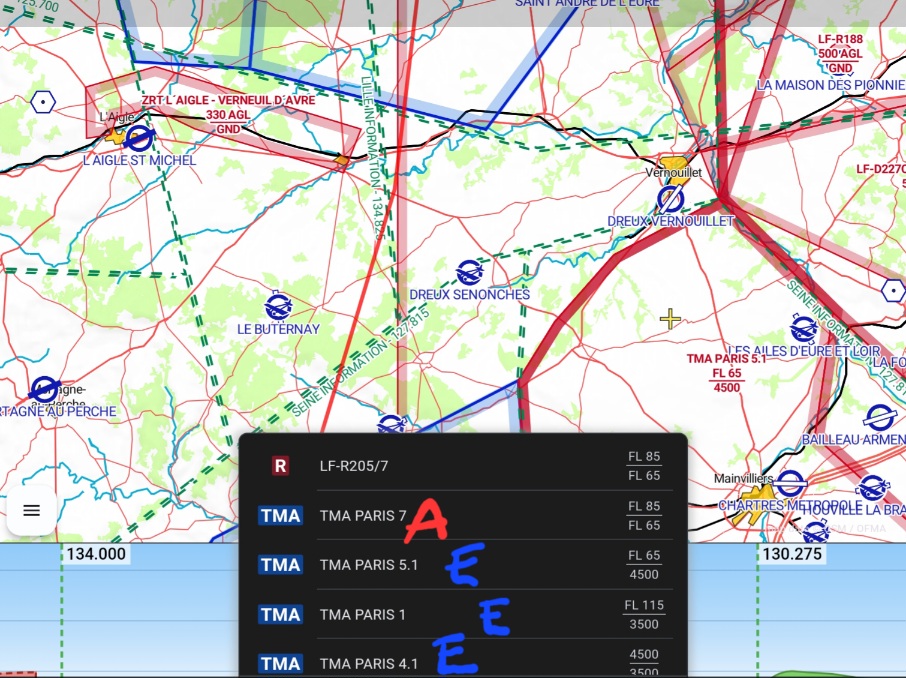
Task: Tap the ZRT L'Aigle - Verneuil d'Avre label
Action: pos(229,101)
